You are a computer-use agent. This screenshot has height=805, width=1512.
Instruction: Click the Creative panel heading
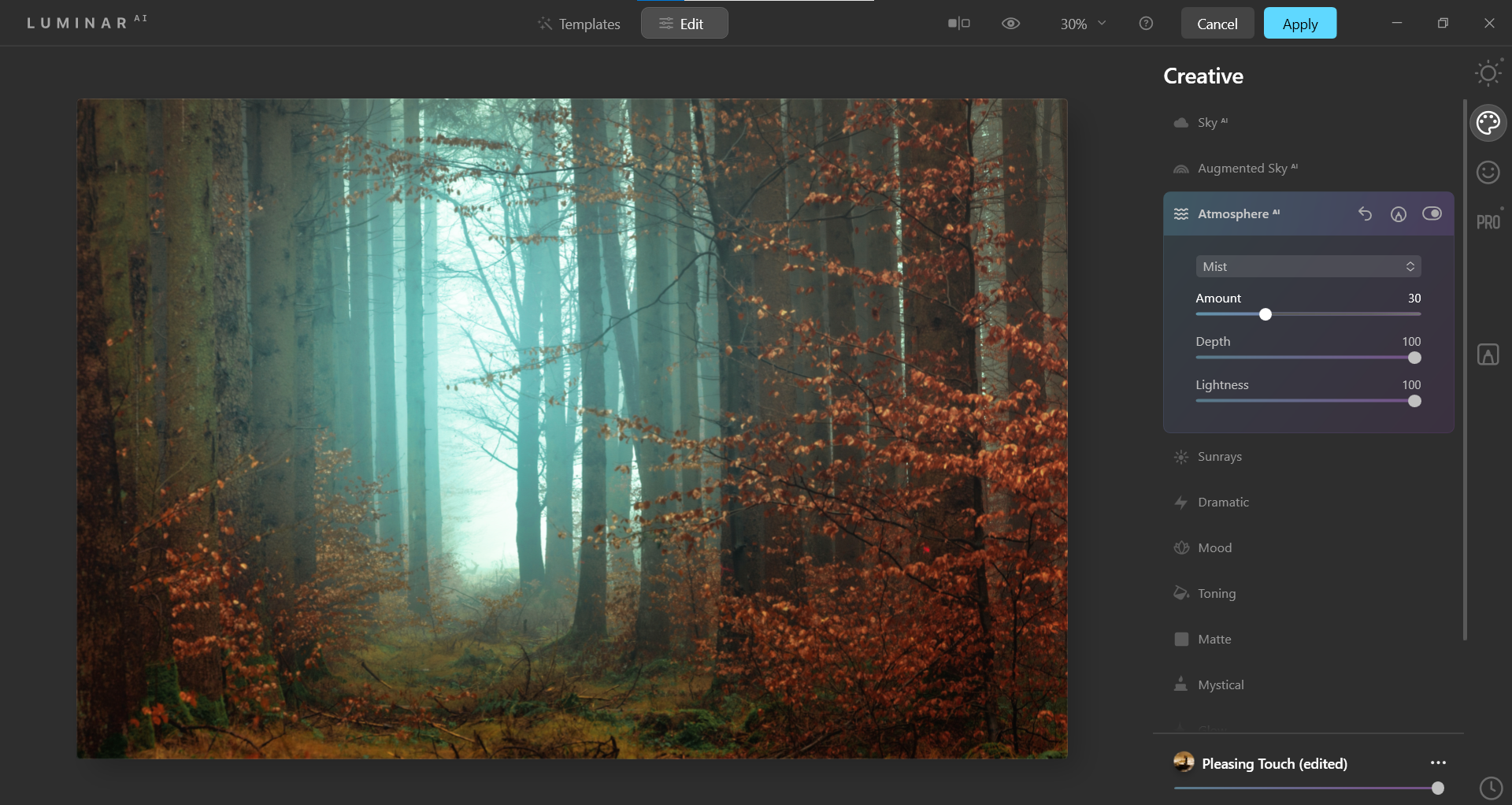(x=1203, y=76)
